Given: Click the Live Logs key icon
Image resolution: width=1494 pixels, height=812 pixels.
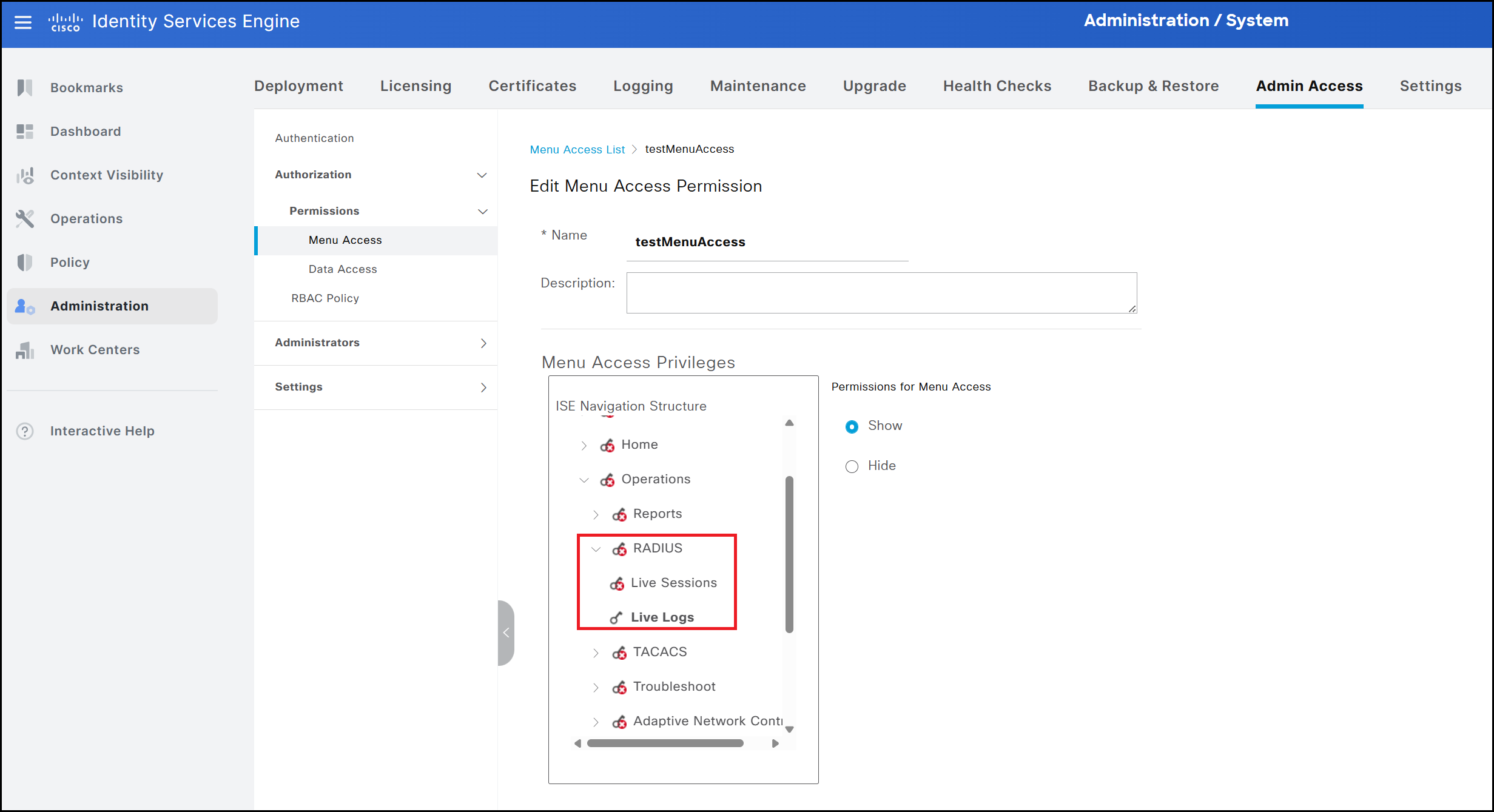Looking at the screenshot, I should coord(616,618).
